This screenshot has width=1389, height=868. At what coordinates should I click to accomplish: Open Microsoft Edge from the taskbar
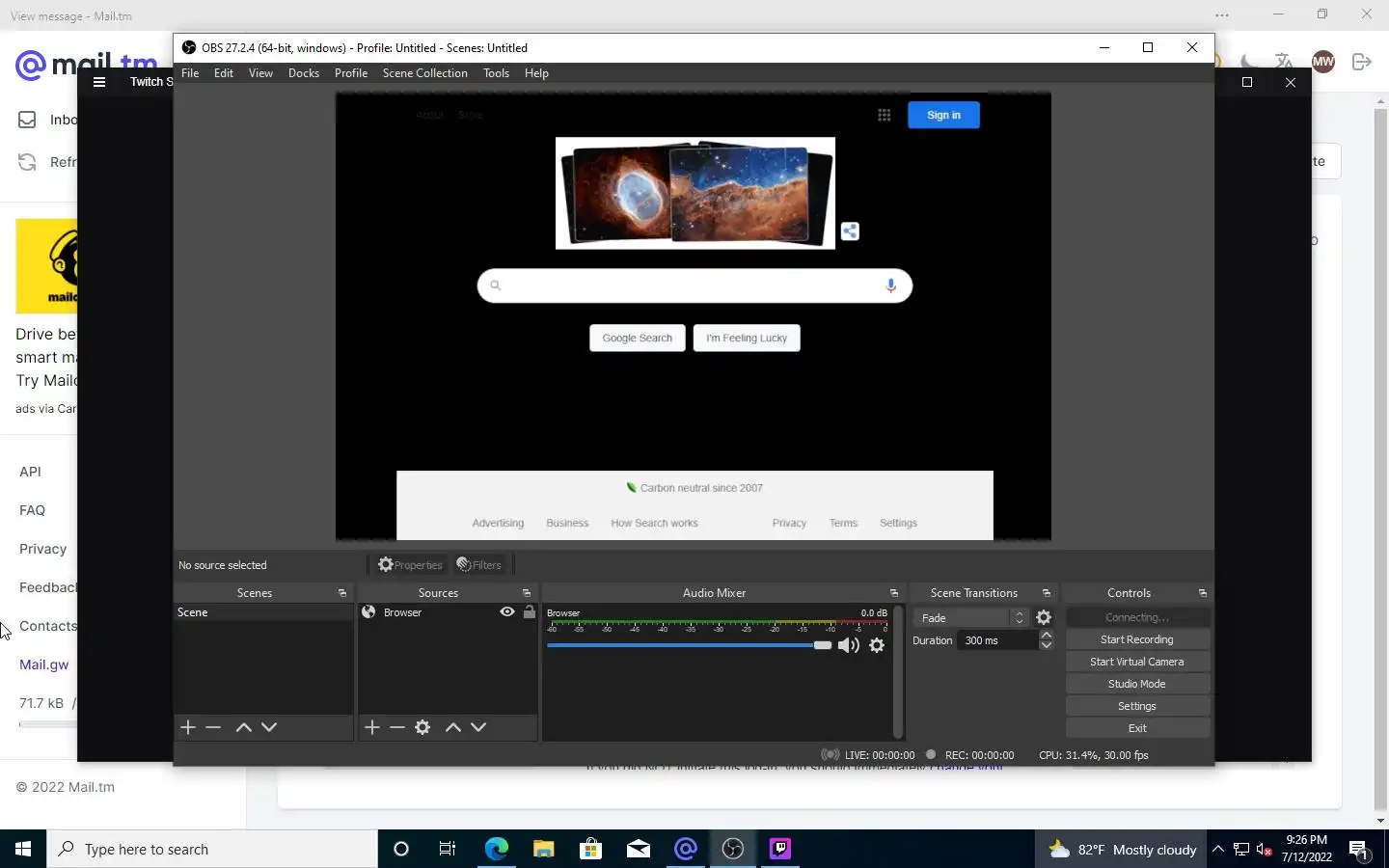(497, 849)
